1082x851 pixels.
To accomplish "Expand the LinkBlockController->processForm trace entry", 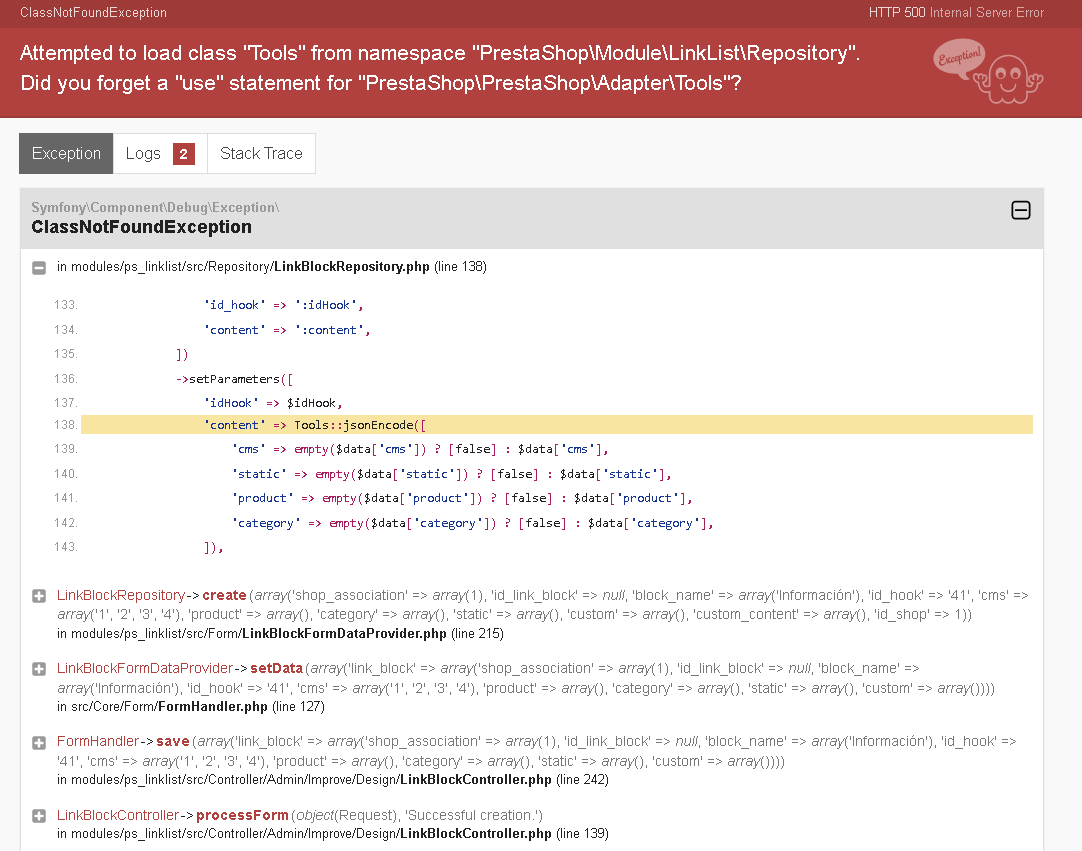I will pos(39,816).
